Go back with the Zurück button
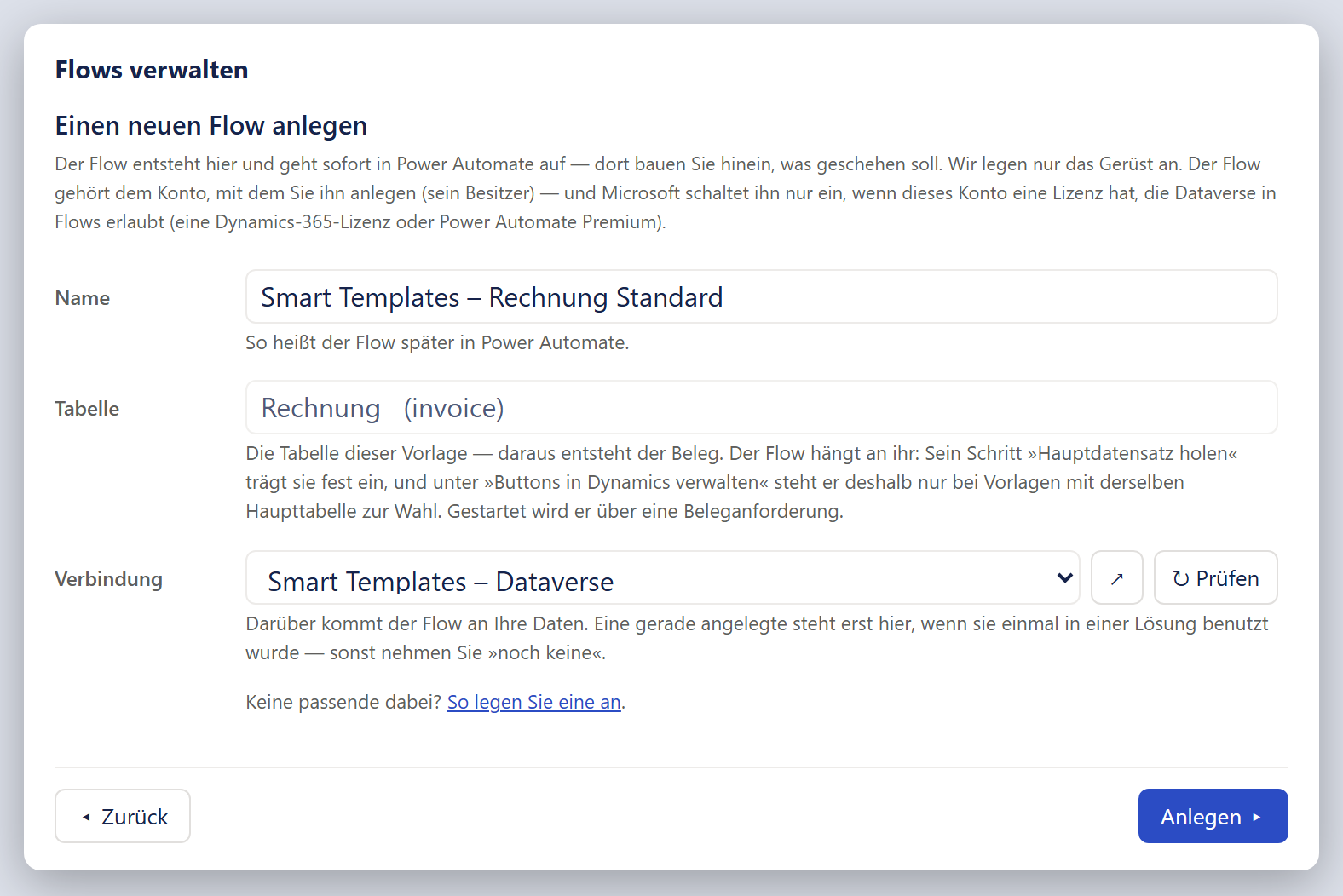The width and height of the screenshot is (1343, 896). click(123, 817)
